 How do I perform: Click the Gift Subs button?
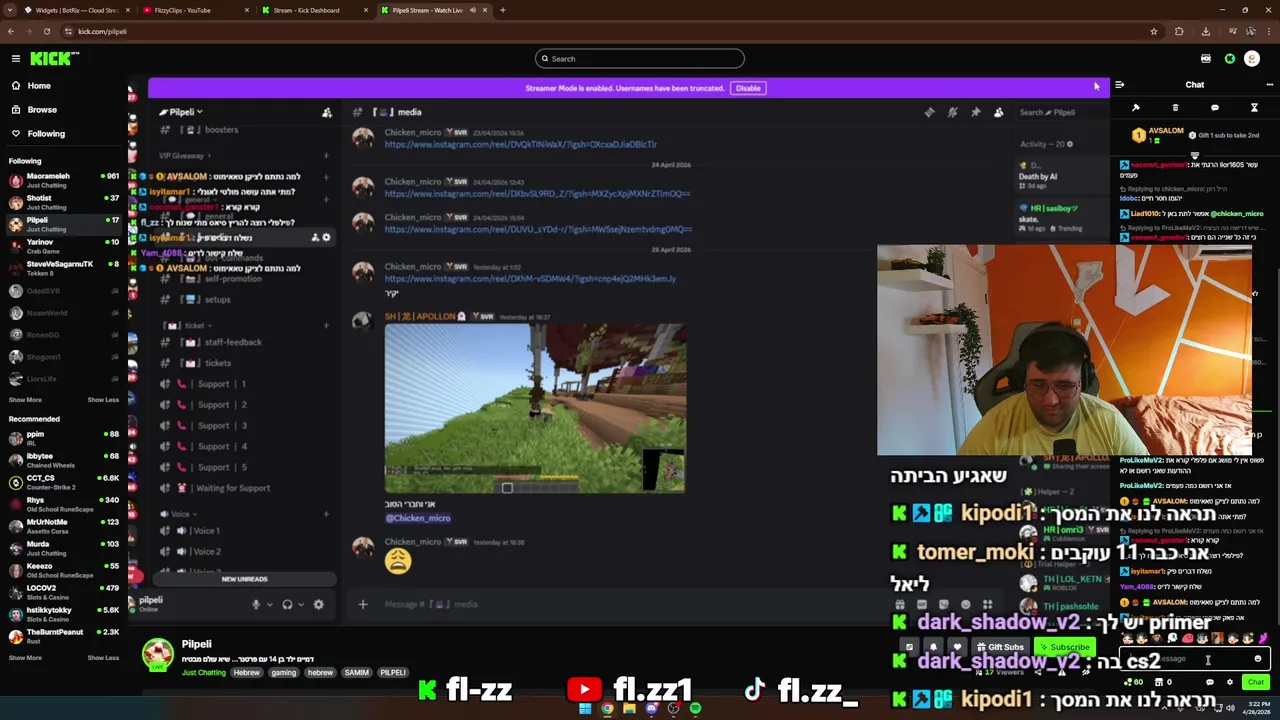1000,647
